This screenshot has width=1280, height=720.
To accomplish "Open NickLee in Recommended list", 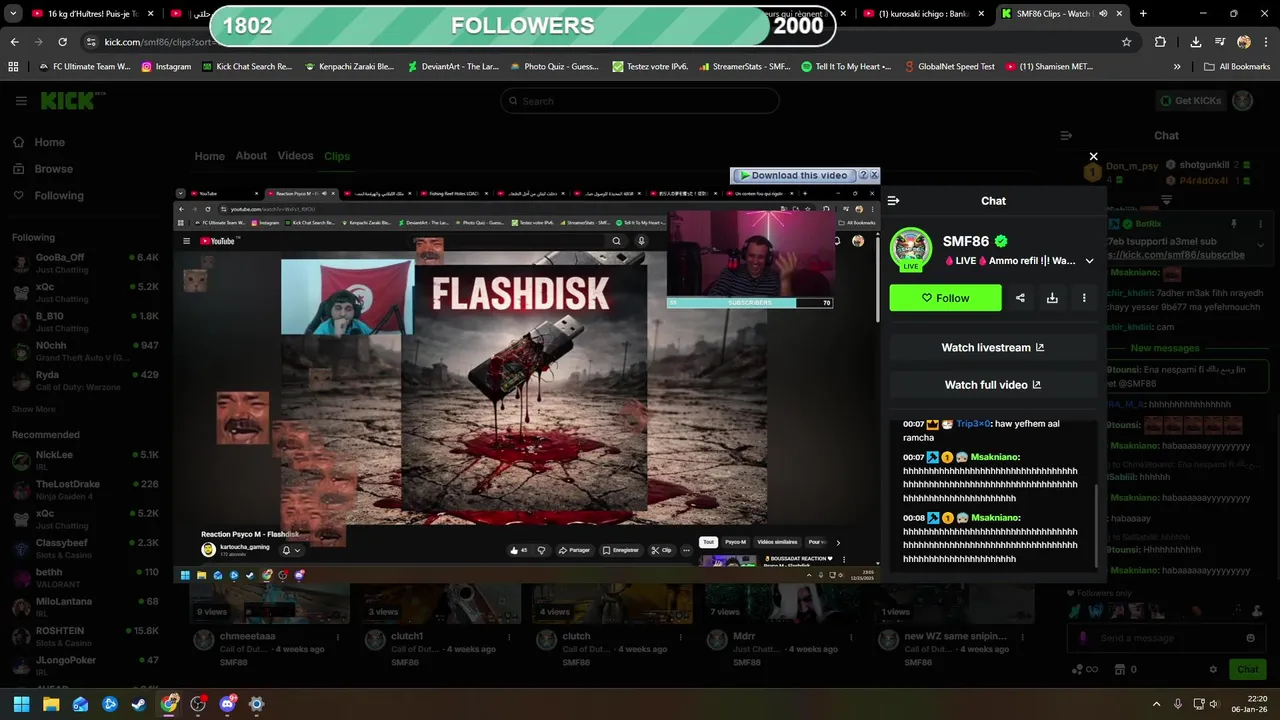I will click(x=85, y=460).
